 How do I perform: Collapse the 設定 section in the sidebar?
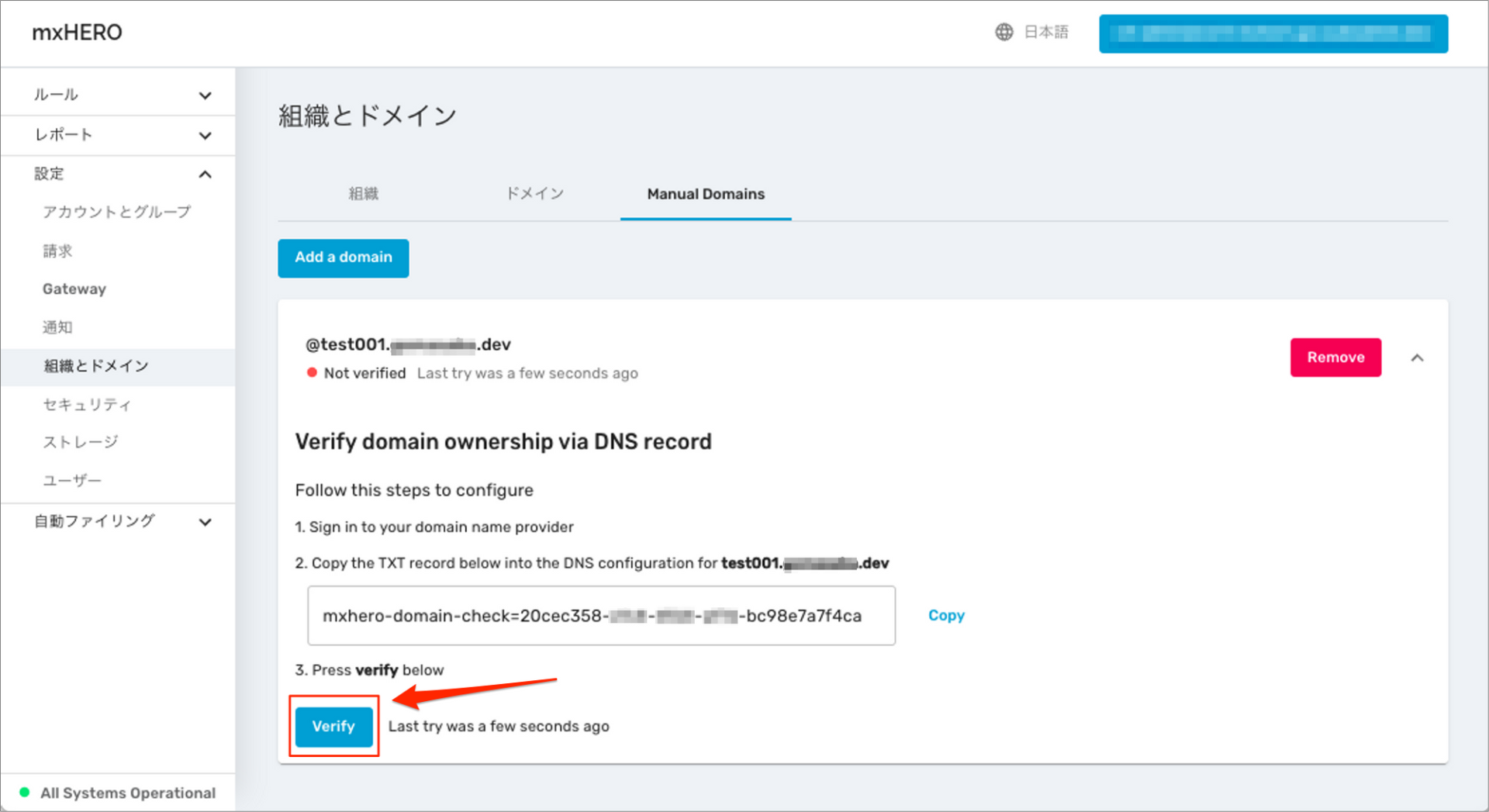[x=205, y=174]
